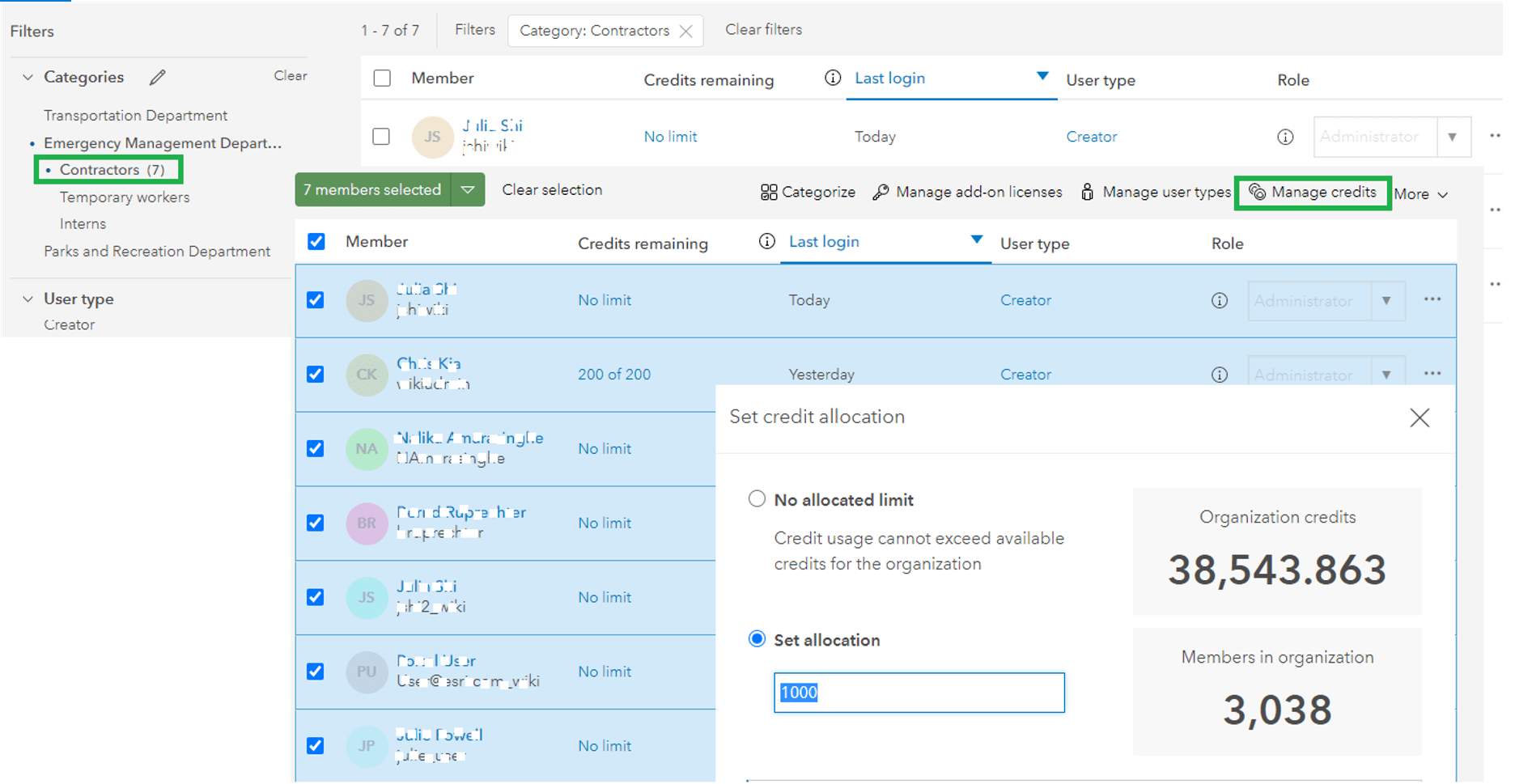Select the Temporary workers category

(124, 197)
